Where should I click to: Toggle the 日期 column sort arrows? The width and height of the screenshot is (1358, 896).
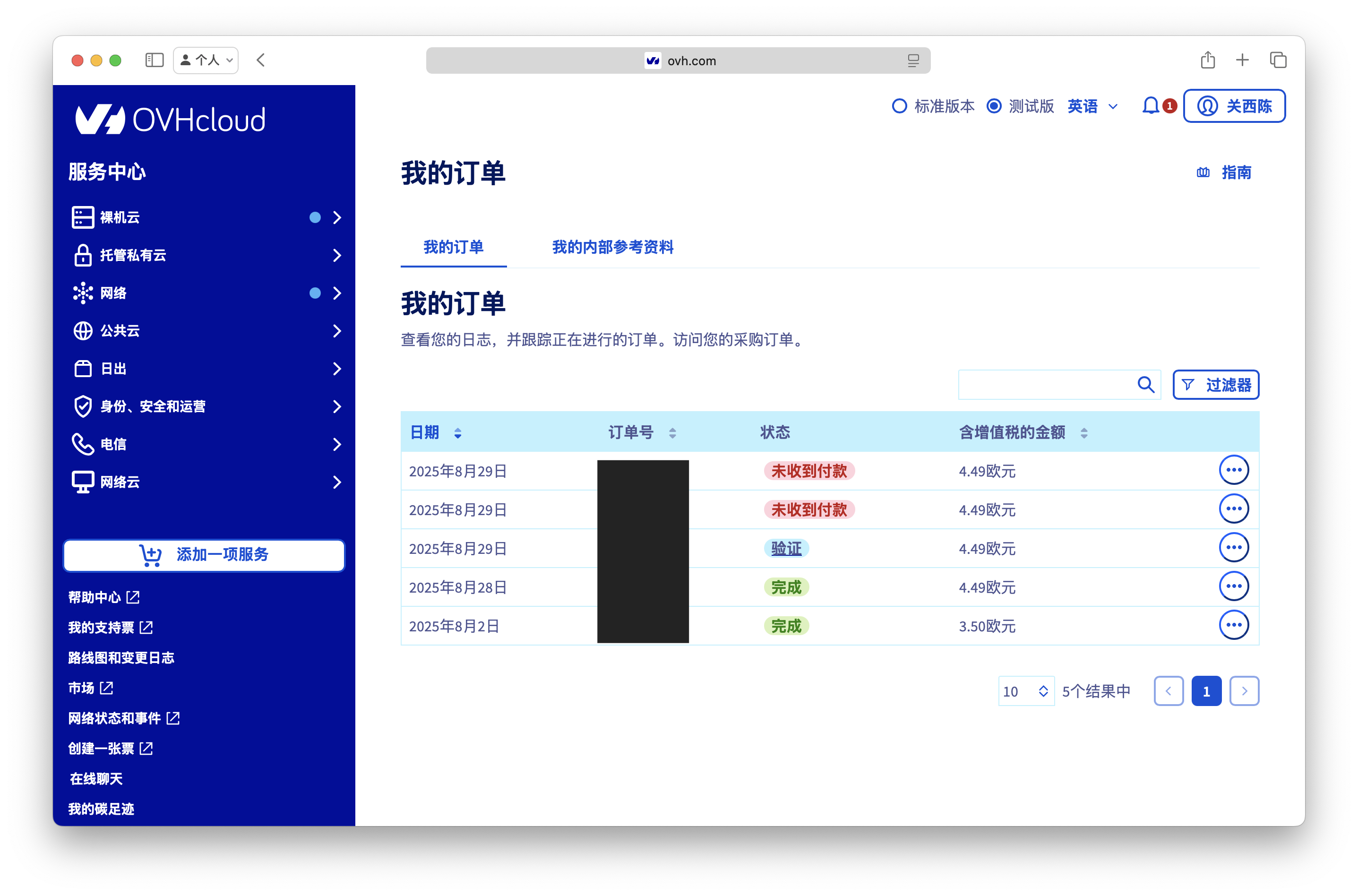click(x=457, y=432)
